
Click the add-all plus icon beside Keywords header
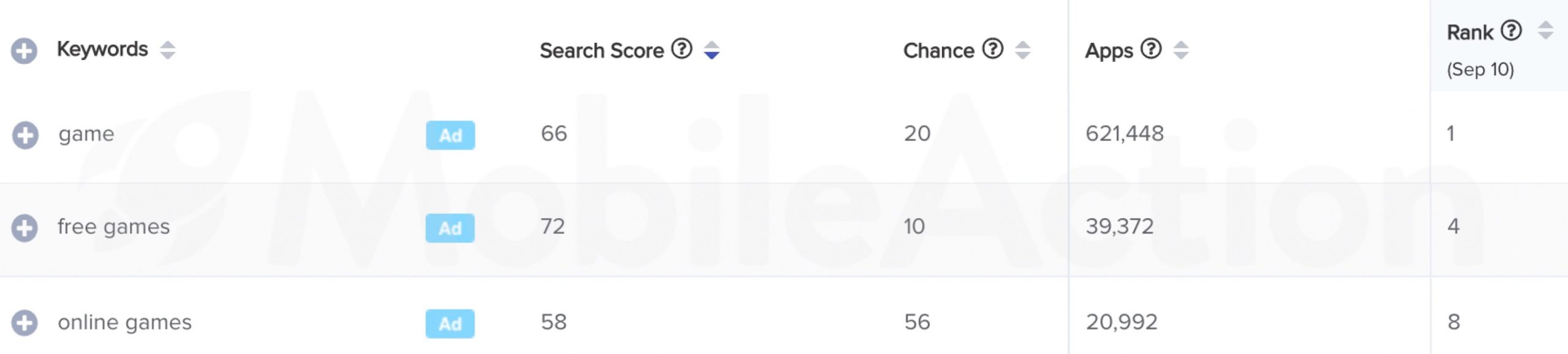point(24,51)
